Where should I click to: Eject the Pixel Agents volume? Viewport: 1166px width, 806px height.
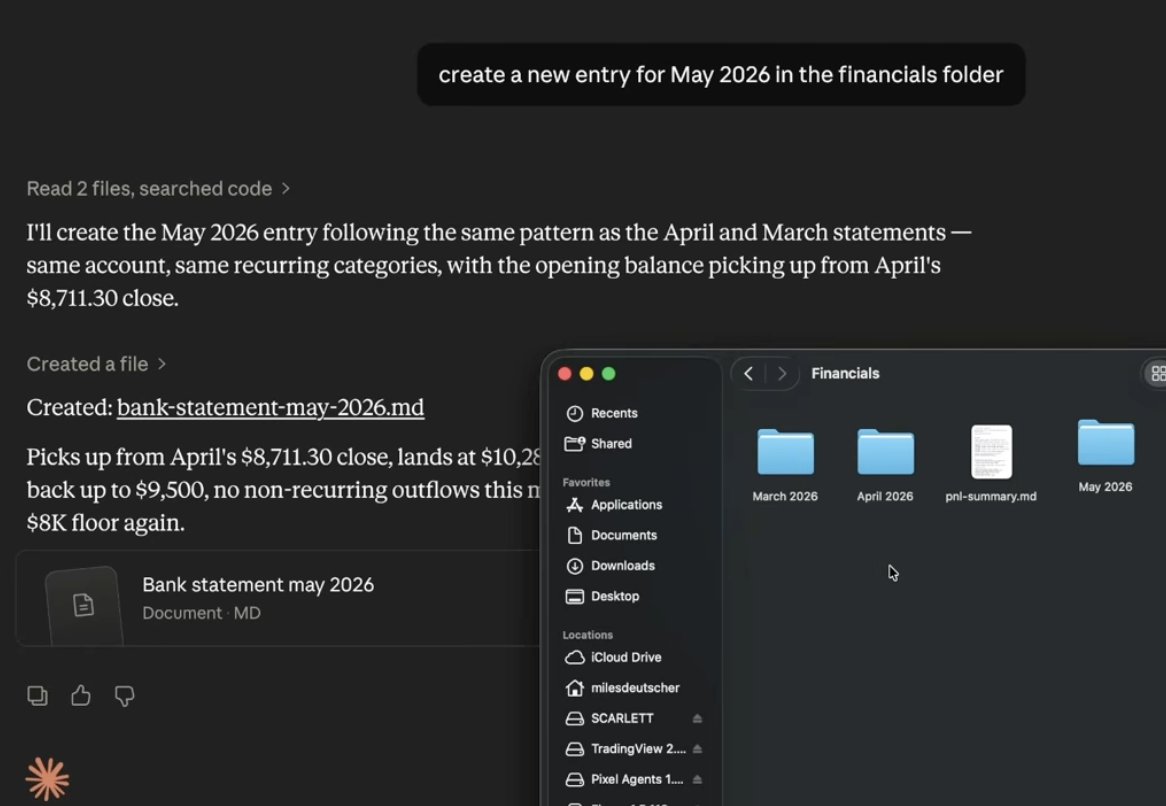click(x=697, y=779)
